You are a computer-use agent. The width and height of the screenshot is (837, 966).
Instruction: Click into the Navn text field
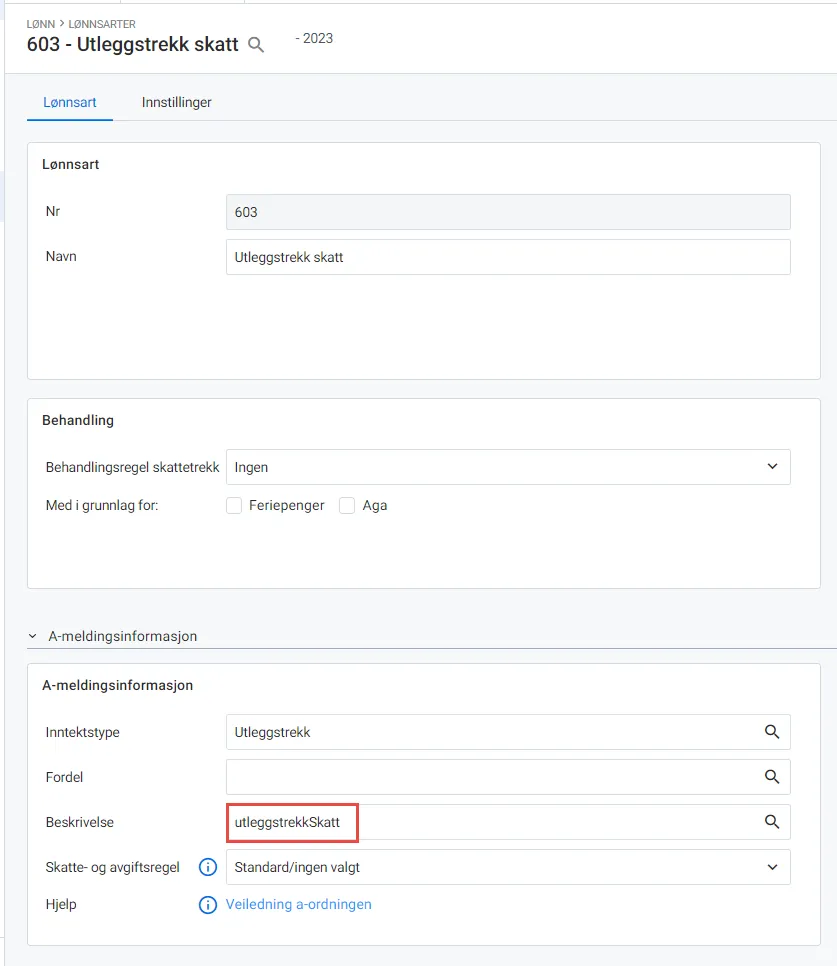point(450,257)
